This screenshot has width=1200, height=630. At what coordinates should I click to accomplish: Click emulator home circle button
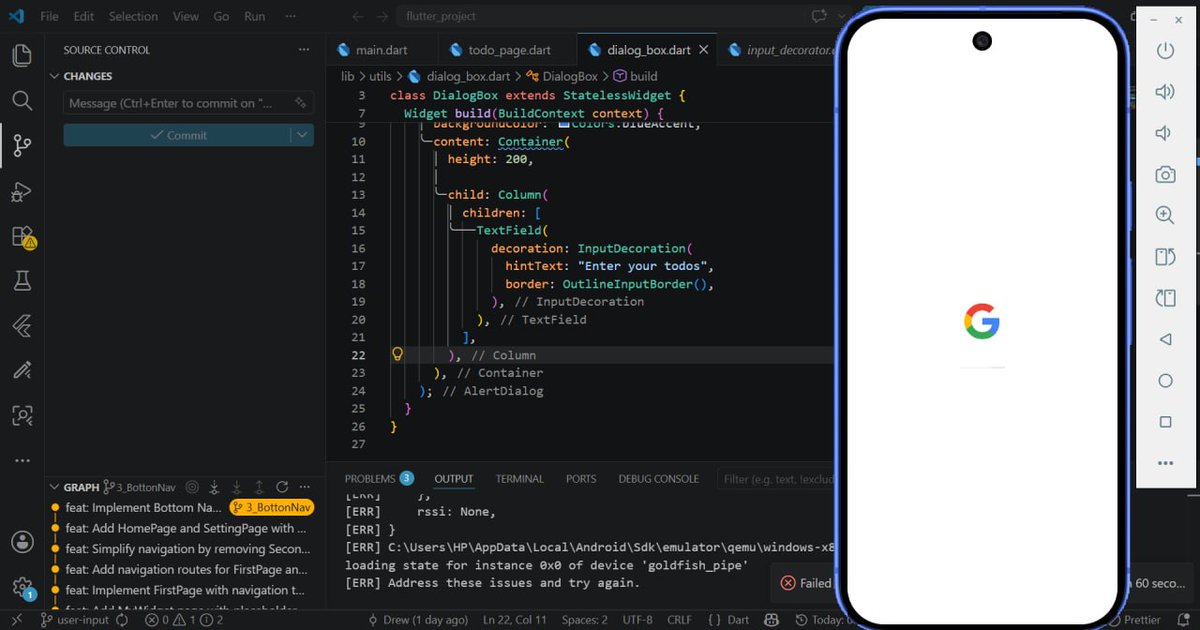click(1165, 381)
